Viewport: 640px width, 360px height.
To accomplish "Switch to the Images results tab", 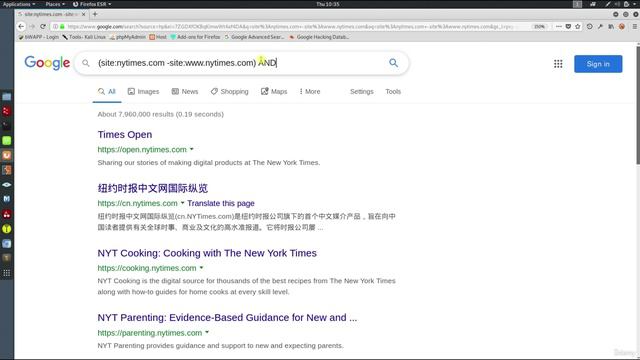I will coord(143,91).
